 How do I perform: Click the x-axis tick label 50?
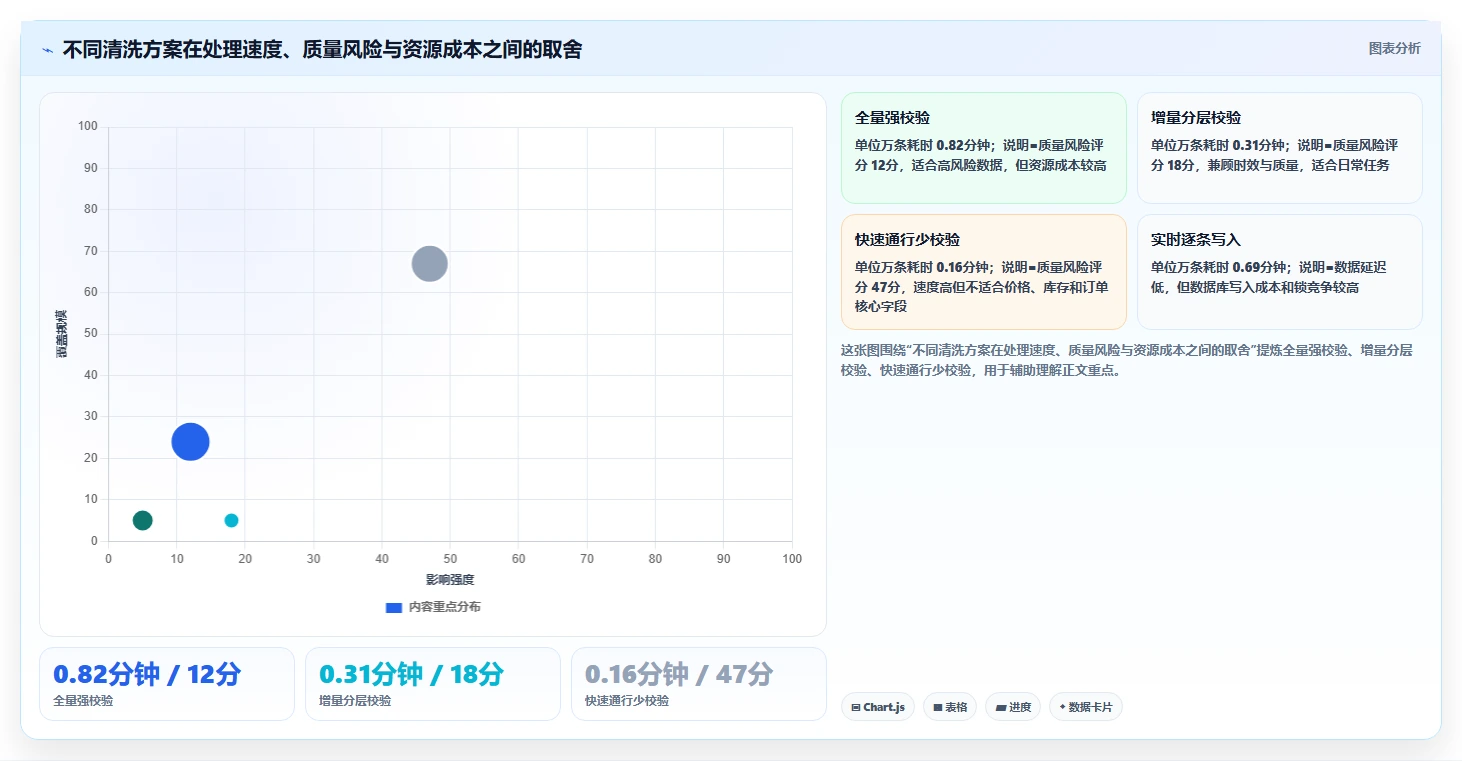click(450, 559)
